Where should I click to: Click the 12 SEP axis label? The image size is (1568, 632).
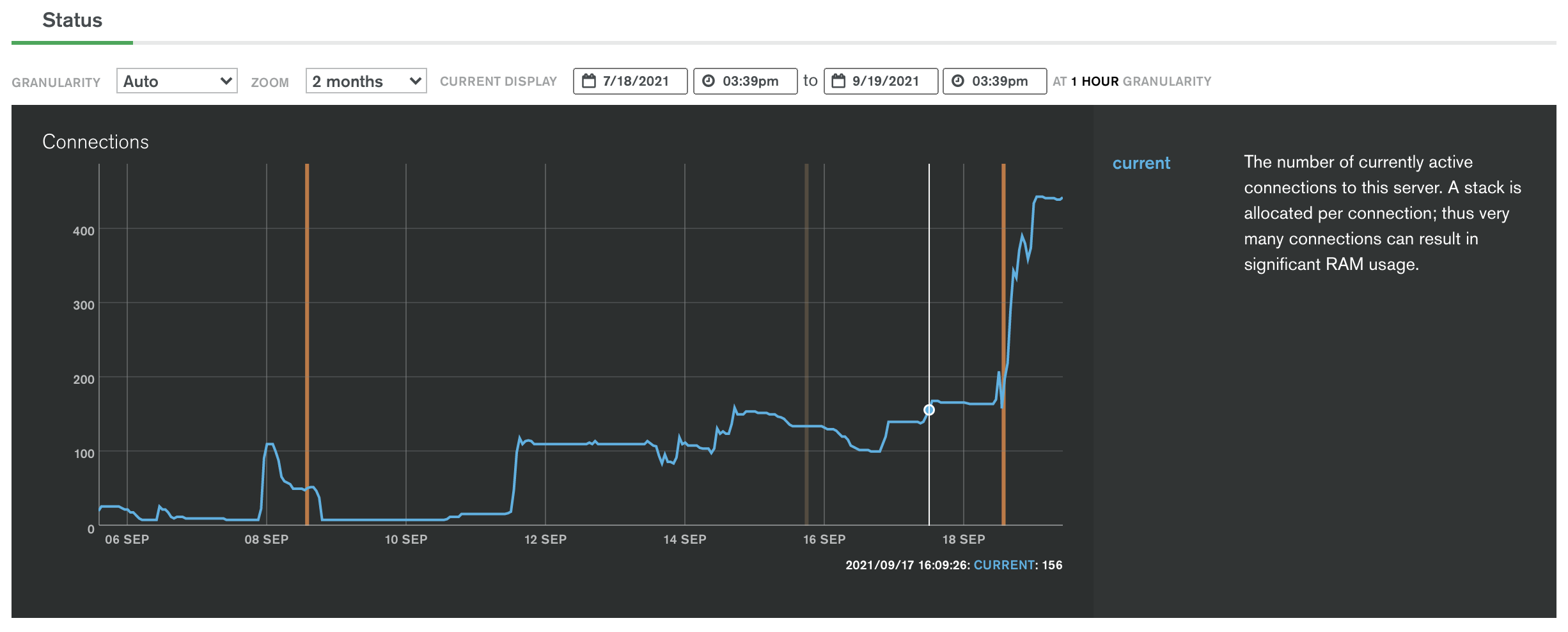click(545, 539)
